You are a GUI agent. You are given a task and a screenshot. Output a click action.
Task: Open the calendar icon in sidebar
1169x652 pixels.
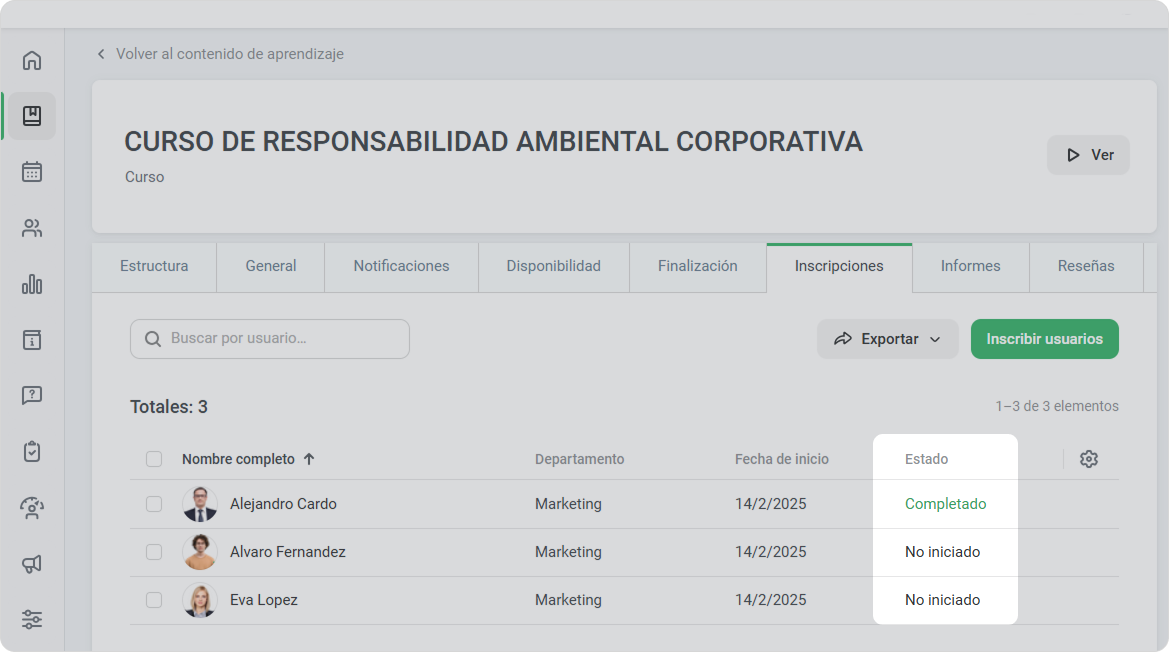point(32,172)
